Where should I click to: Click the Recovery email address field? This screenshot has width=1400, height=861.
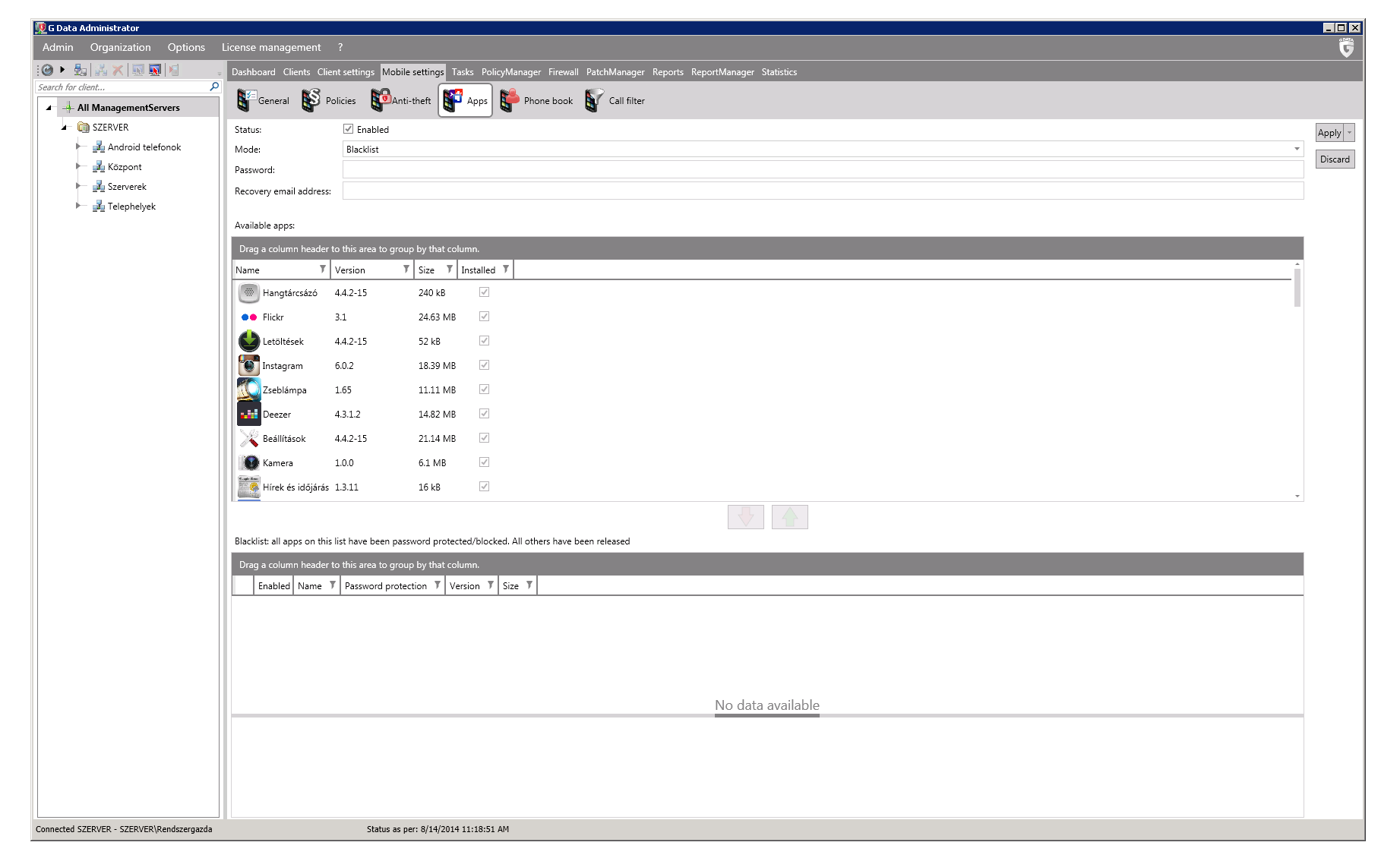pyautogui.click(x=823, y=191)
